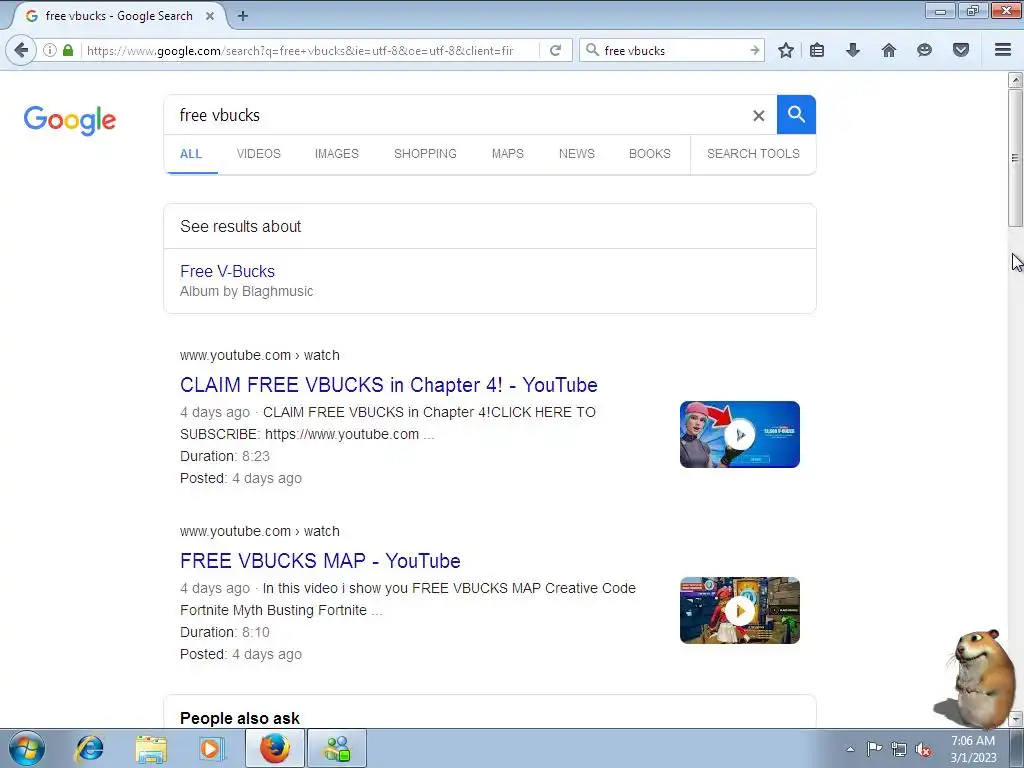Close the 'free vbucks - Google Search' tab

(x=210, y=16)
